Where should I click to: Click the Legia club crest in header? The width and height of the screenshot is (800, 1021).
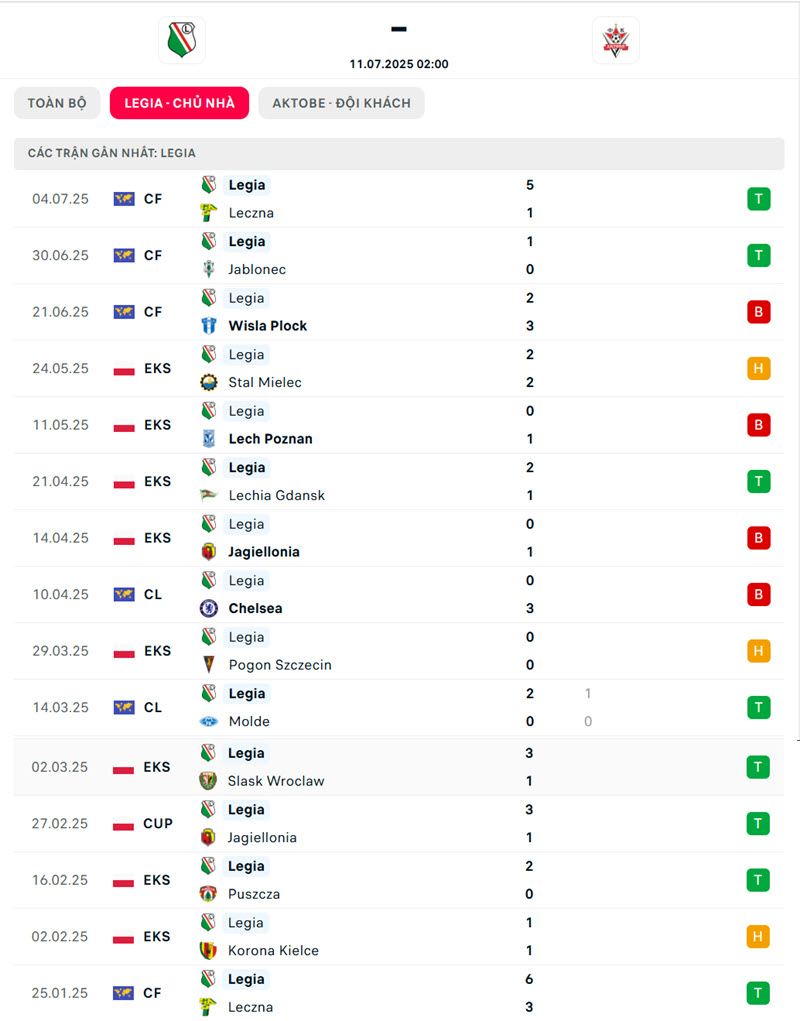[182, 40]
